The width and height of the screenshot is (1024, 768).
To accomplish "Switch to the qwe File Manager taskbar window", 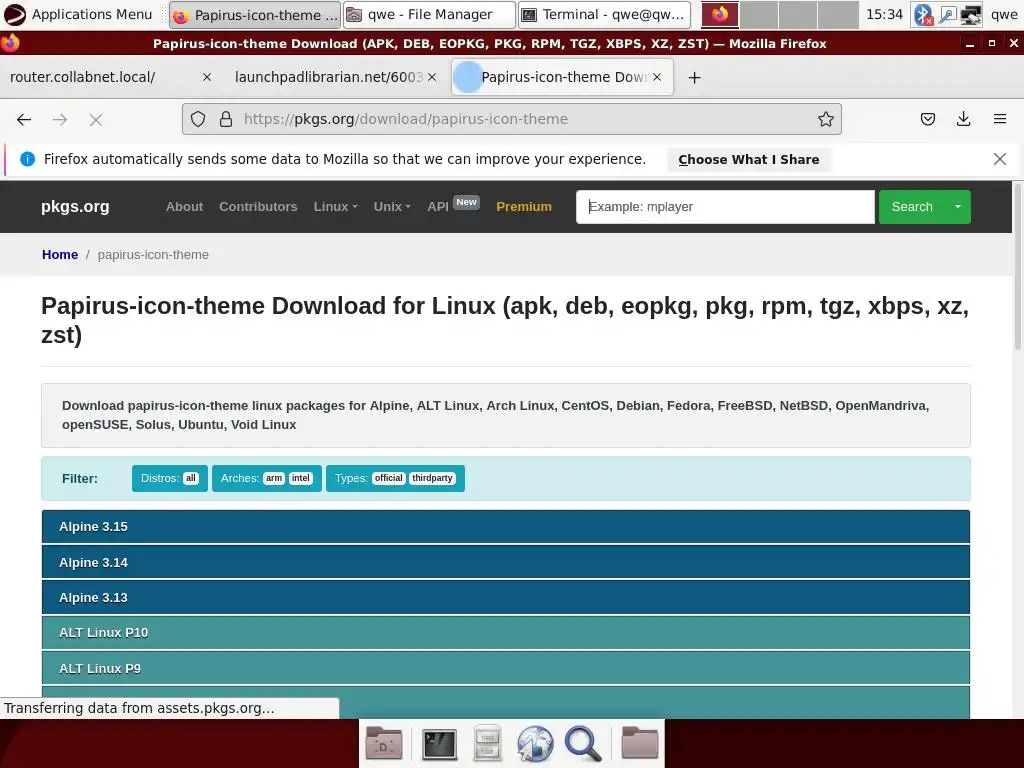I will [x=429, y=14].
